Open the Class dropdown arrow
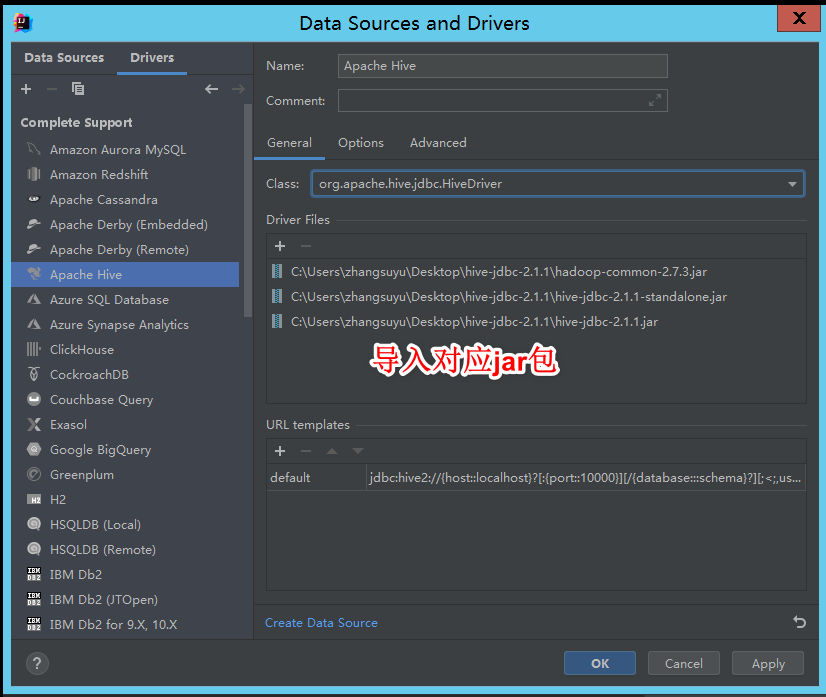Screen dimensions: 826x697 (x=792, y=184)
